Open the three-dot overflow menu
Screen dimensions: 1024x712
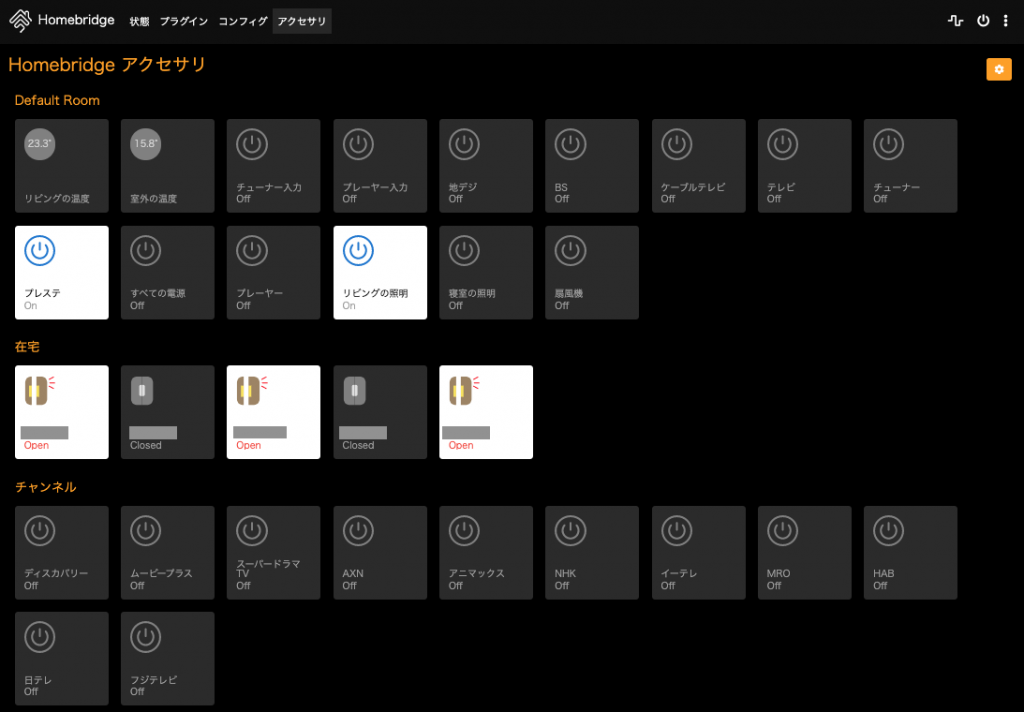click(x=1006, y=20)
